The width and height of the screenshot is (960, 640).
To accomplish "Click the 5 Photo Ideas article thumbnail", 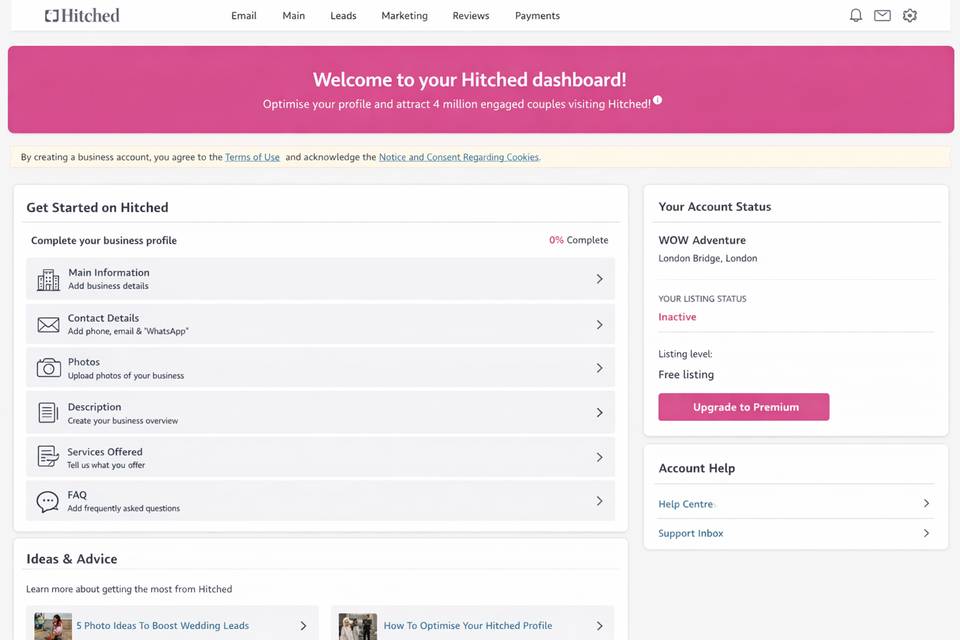I will (53, 627).
